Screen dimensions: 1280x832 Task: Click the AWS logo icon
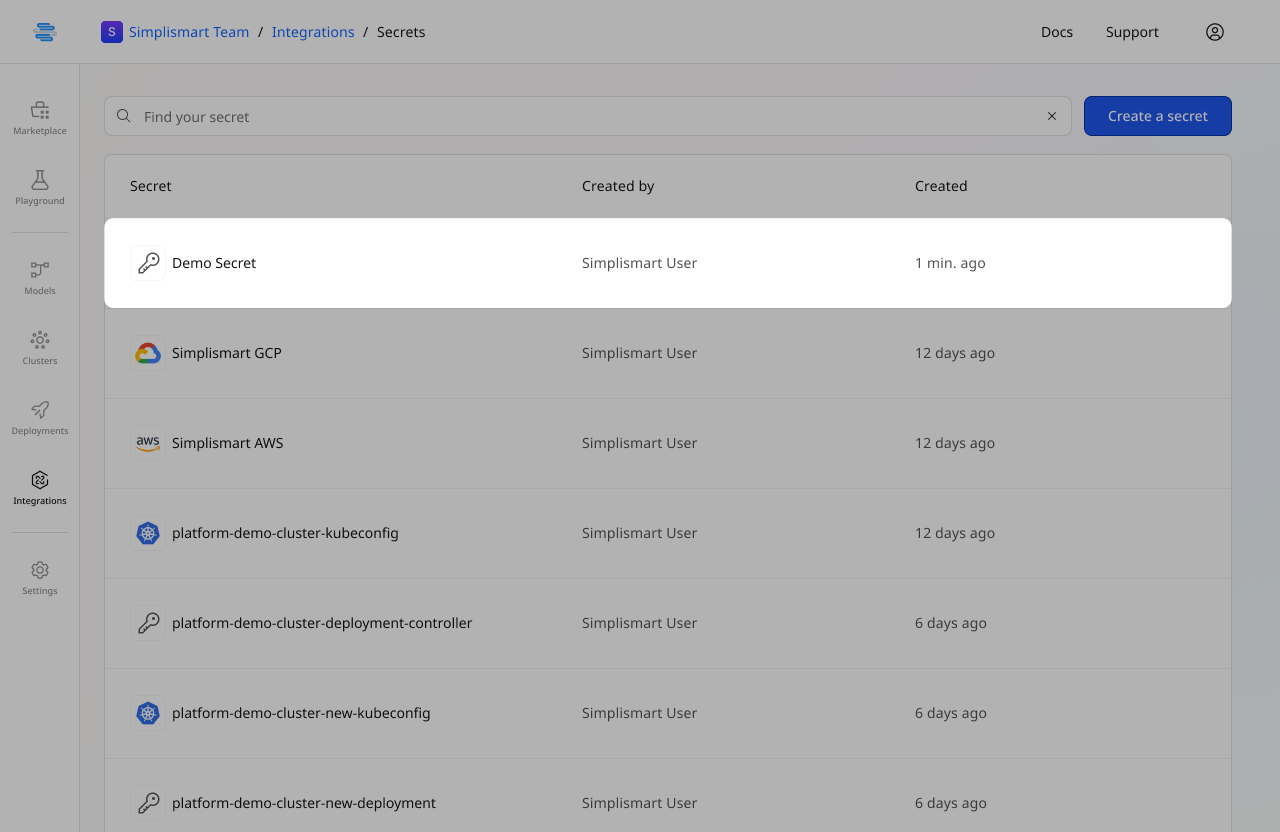point(148,443)
